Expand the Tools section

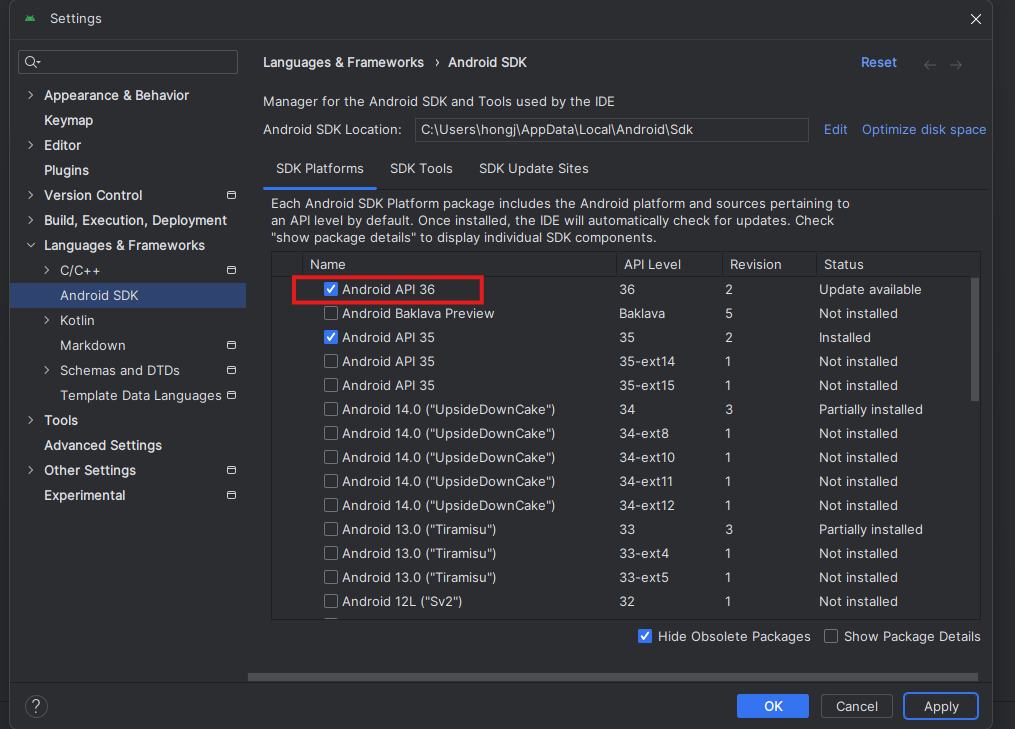pos(30,420)
